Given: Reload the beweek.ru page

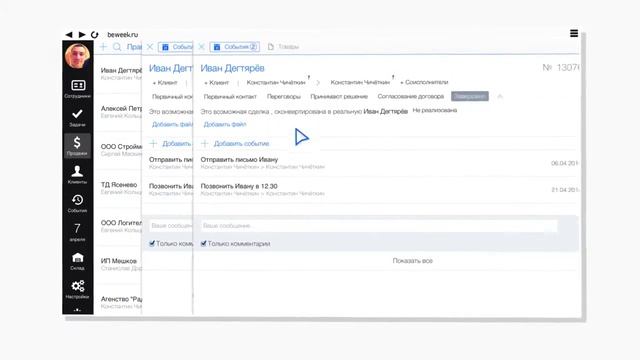Looking at the screenshot, I should 95,35.
